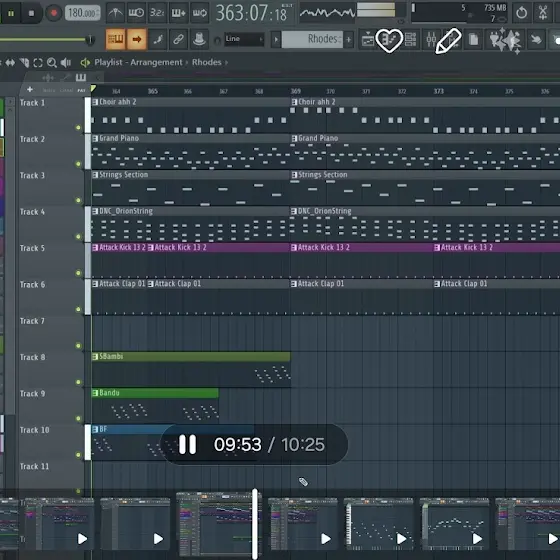Open the undo history icon
The image size is (560, 560).
pos(521,13)
